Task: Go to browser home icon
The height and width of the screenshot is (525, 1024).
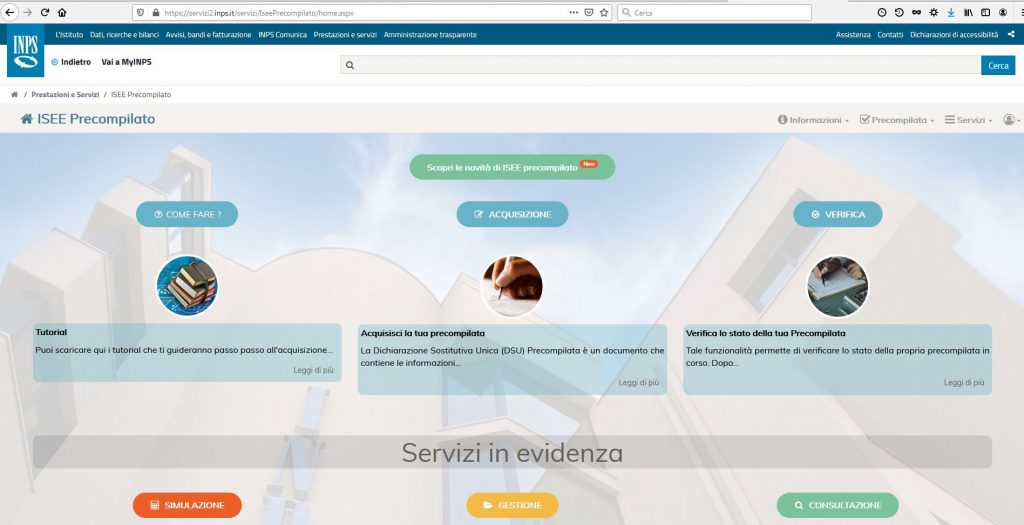Action: point(62,12)
